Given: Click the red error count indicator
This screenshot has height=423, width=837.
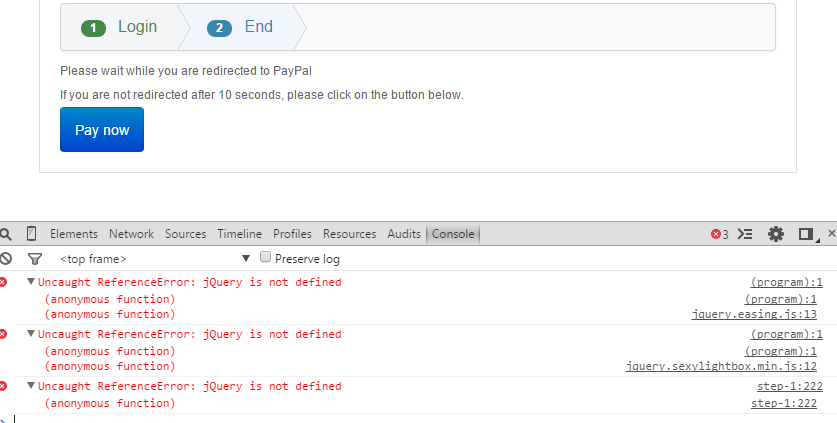Looking at the screenshot, I should [720, 234].
